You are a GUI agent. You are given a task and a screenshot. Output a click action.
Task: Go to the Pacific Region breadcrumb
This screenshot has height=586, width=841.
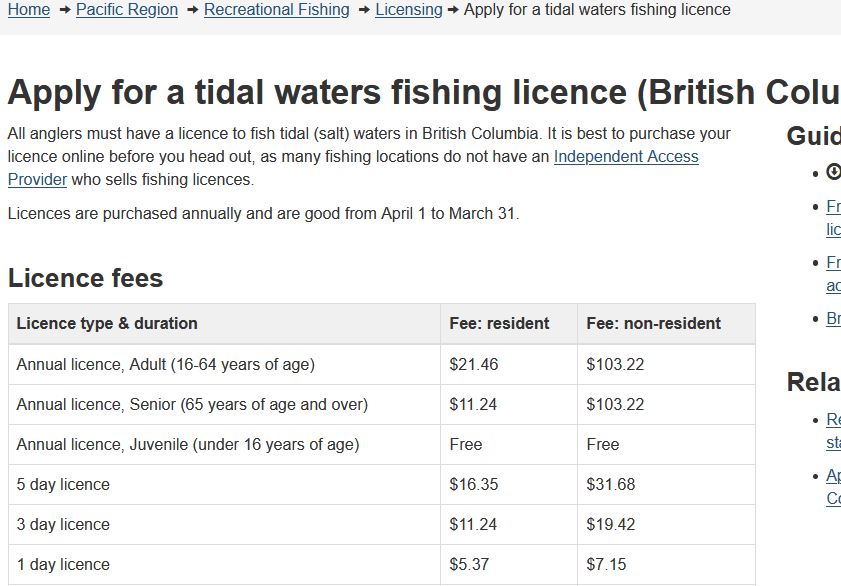click(127, 10)
